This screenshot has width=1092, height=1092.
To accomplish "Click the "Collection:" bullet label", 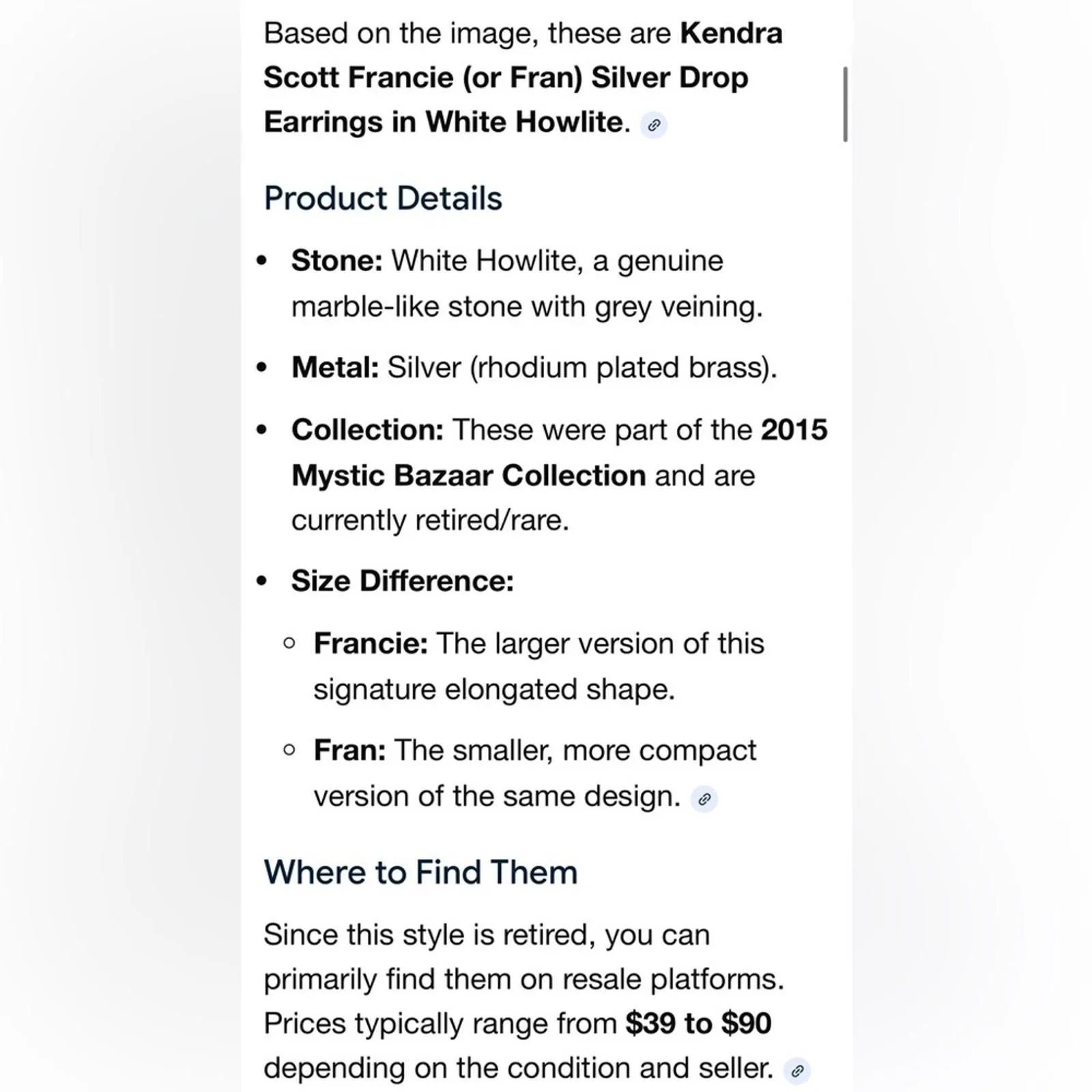I will point(367,430).
